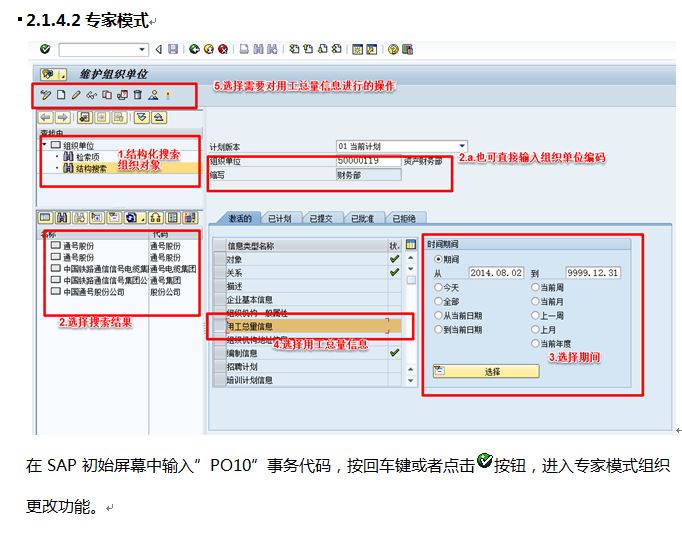
Task: Select the 用工总量信息 infotype row
Action: point(307,326)
